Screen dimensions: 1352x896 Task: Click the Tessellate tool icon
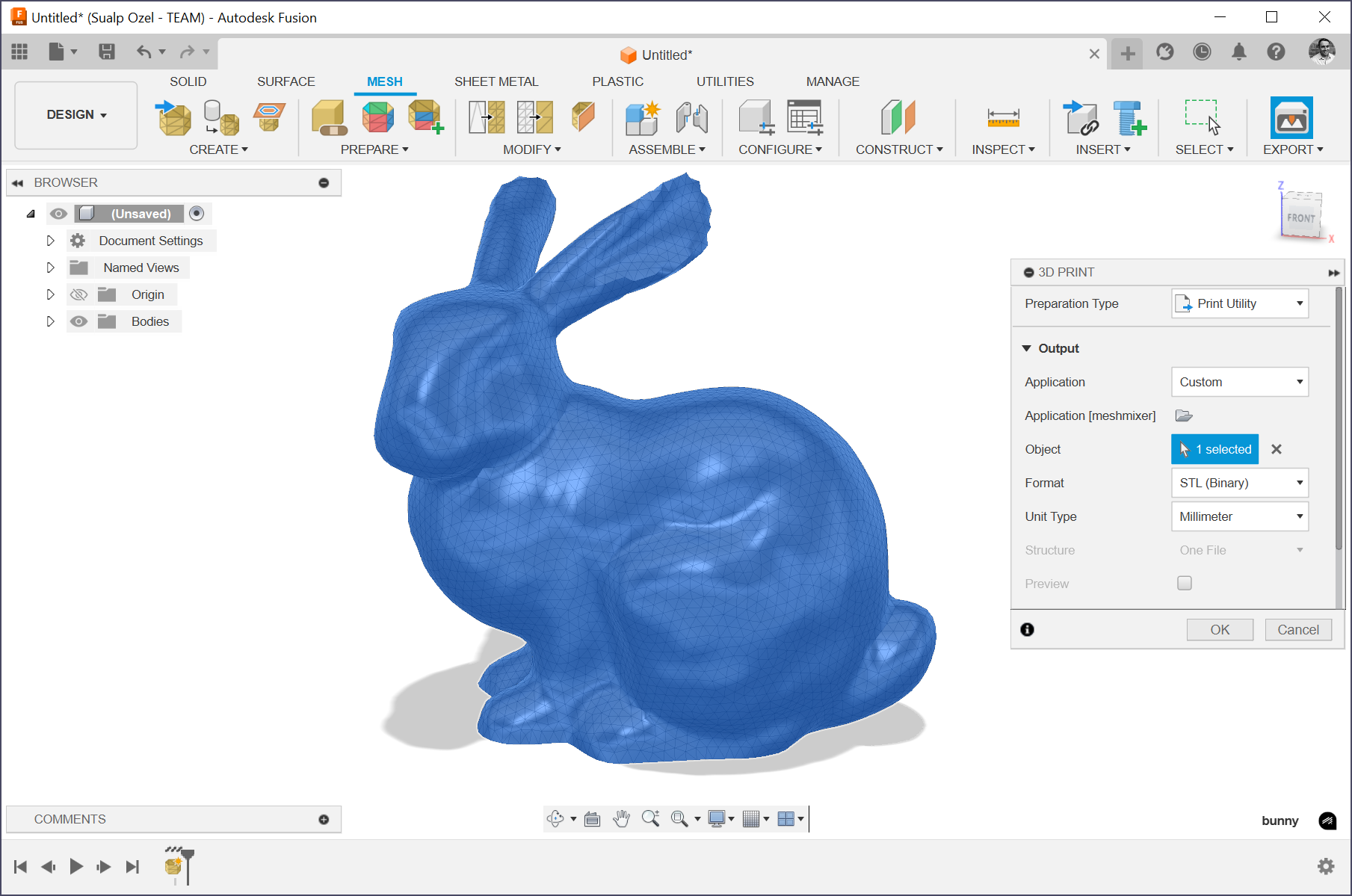pos(221,118)
